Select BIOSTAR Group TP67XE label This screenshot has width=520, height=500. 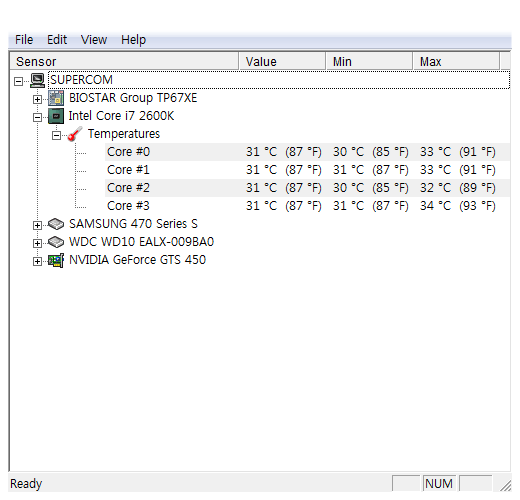(x=133, y=98)
